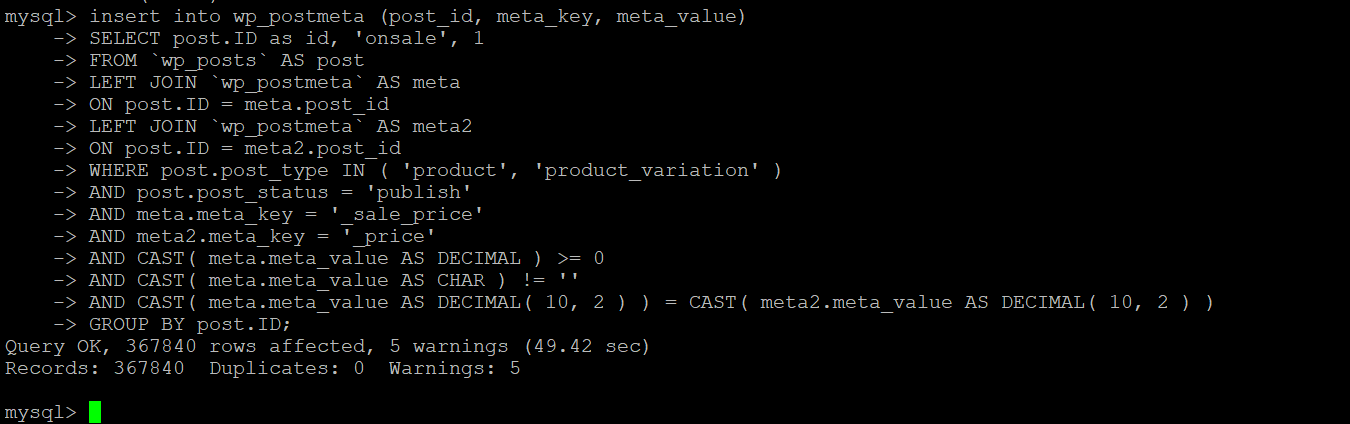
Task: Click the '_price' meta key value
Action: pyautogui.click(x=388, y=236)
